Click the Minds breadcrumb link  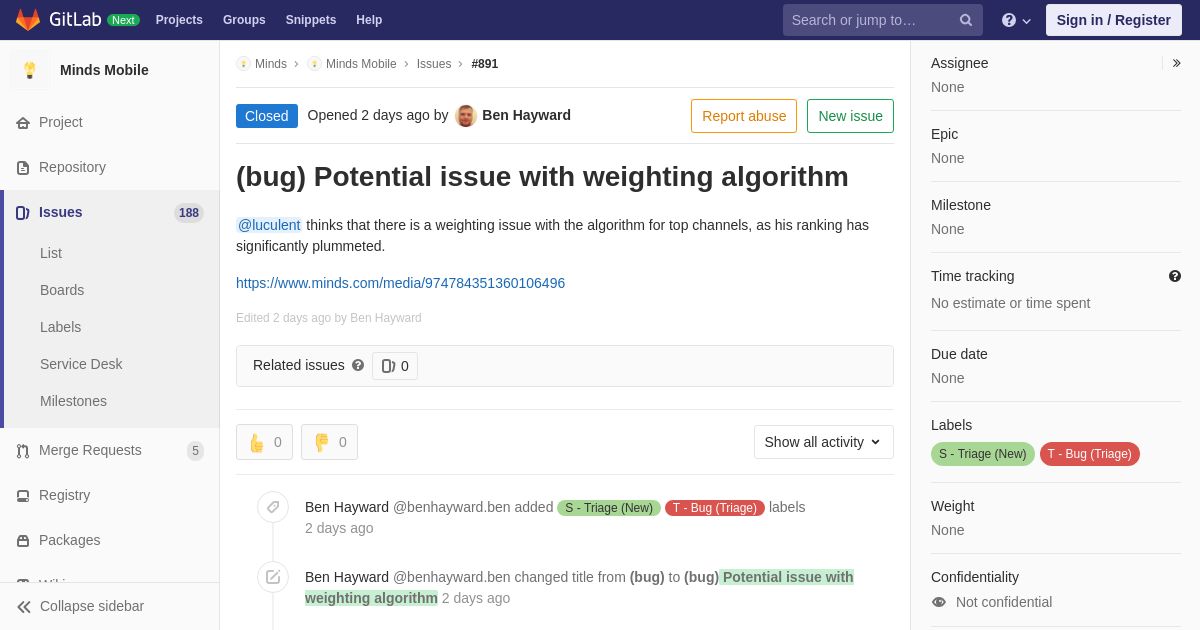(x=271, y=64)
